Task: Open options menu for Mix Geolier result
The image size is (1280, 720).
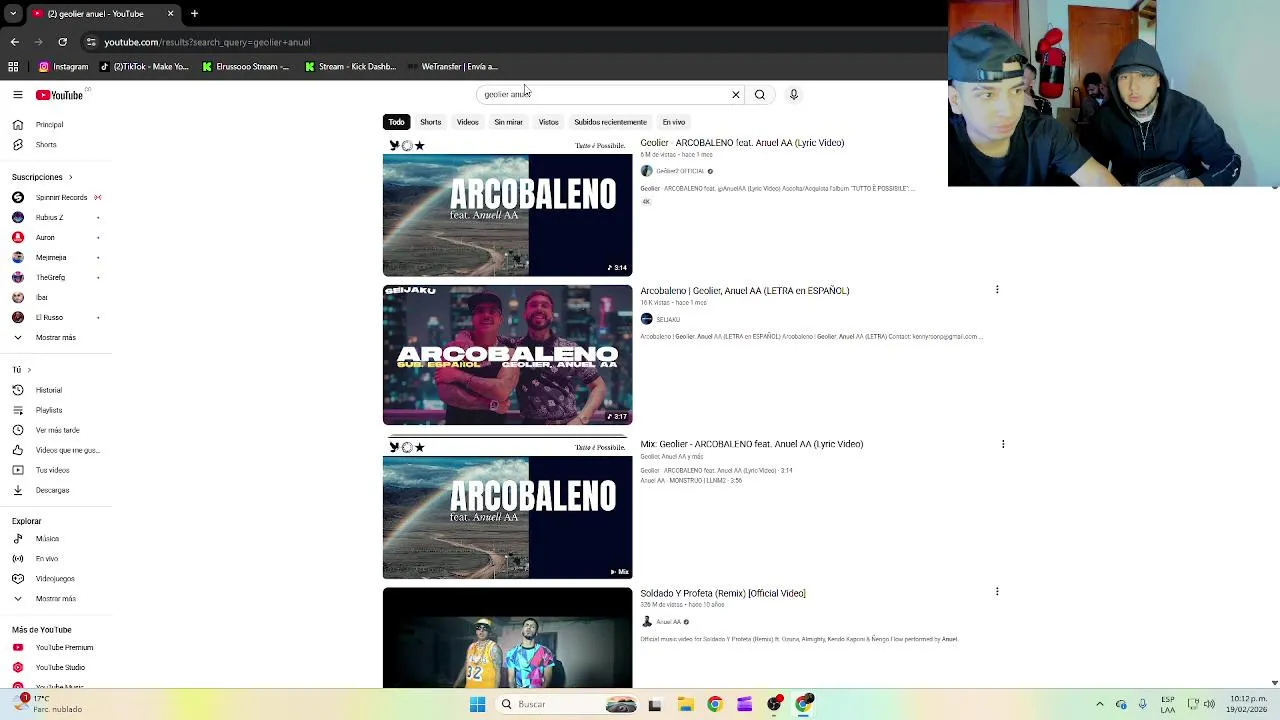Action: [x=1003, y=444]
